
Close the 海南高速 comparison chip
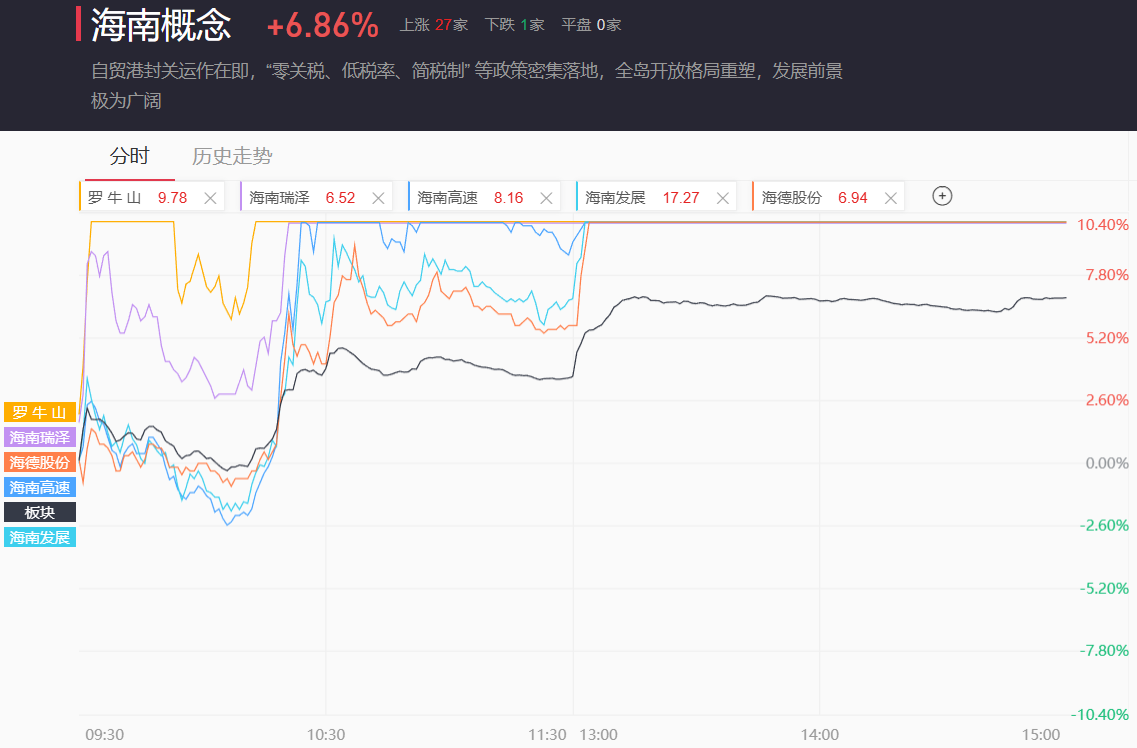(x=546, y=198)
